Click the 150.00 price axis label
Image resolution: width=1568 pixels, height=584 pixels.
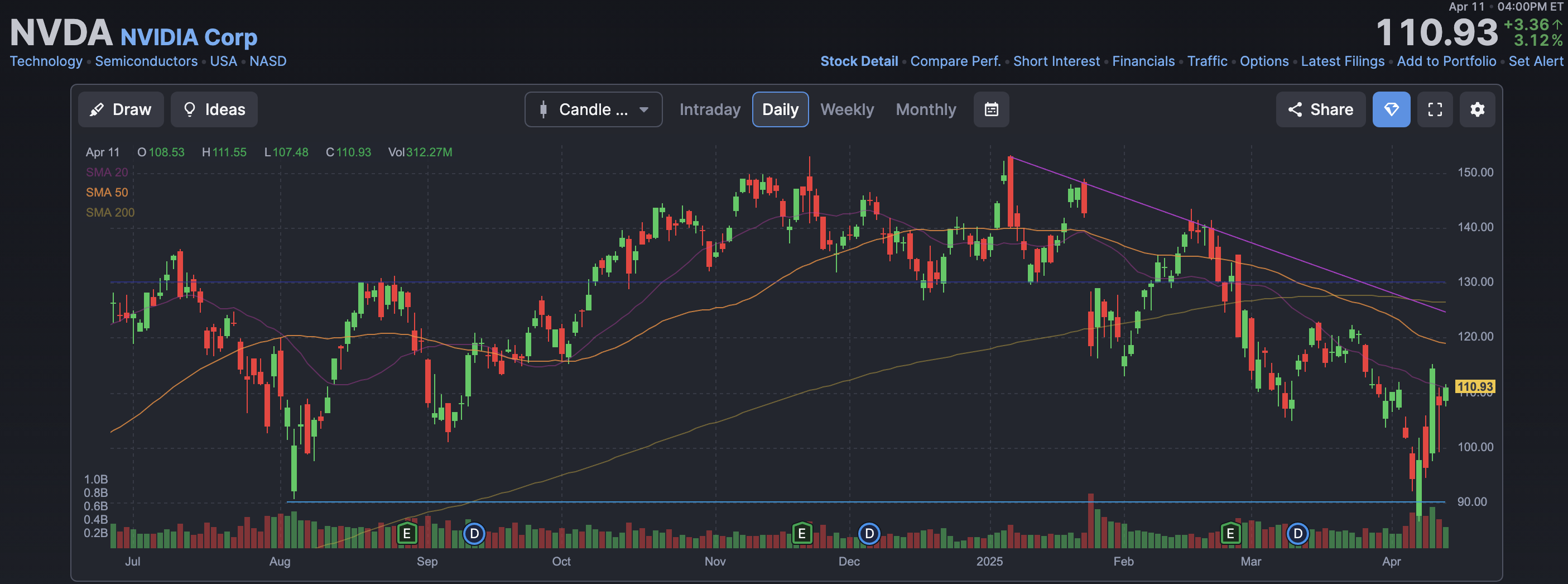tap(1475, 173)
